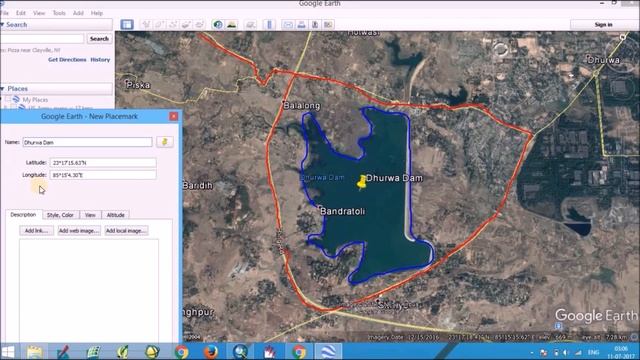
Task: Click the Bandratoli map label
Action: (342, 211)
